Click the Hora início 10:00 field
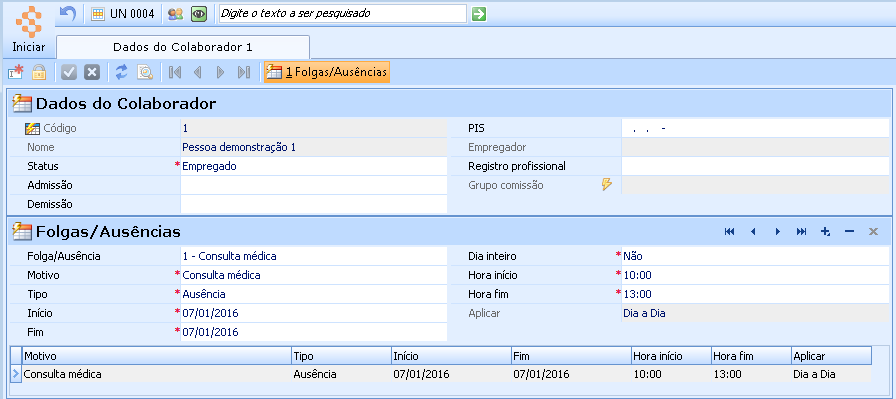 tap(755, 275)
